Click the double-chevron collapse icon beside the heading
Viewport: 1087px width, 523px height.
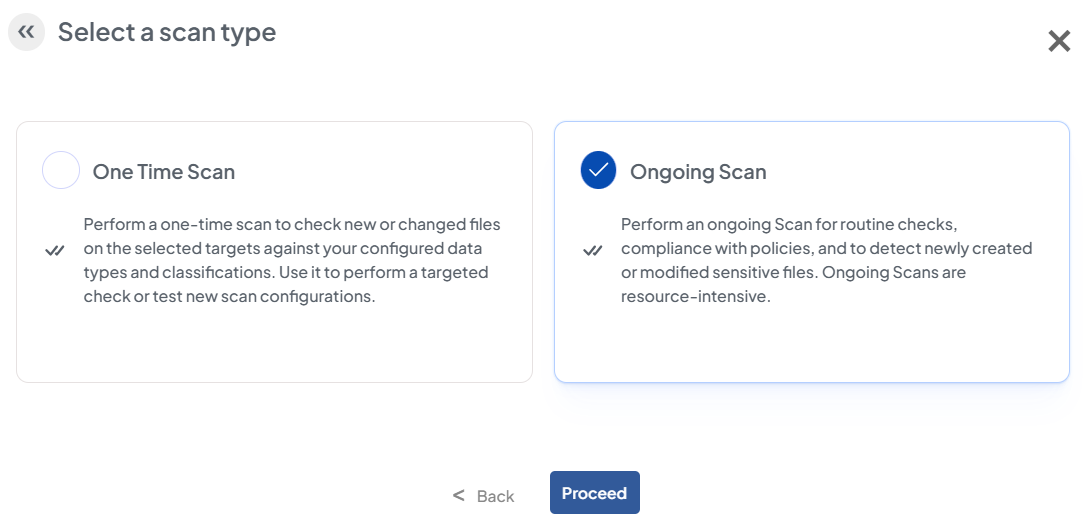coord(26,32)
